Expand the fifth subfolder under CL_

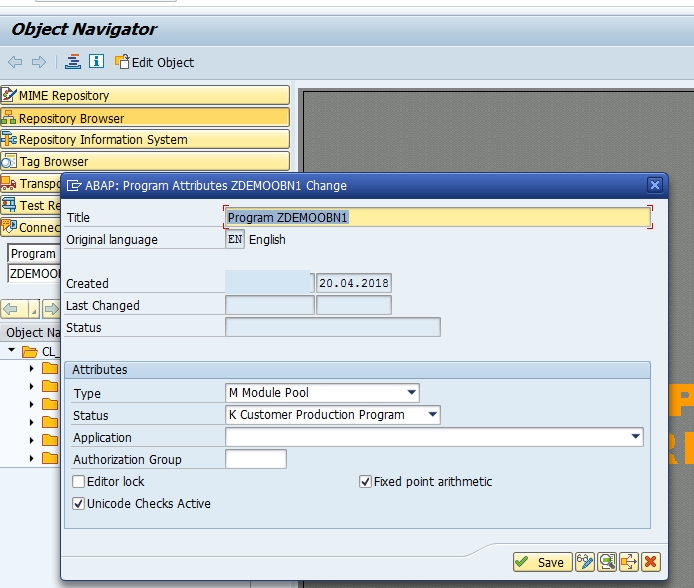coord(31,440)
